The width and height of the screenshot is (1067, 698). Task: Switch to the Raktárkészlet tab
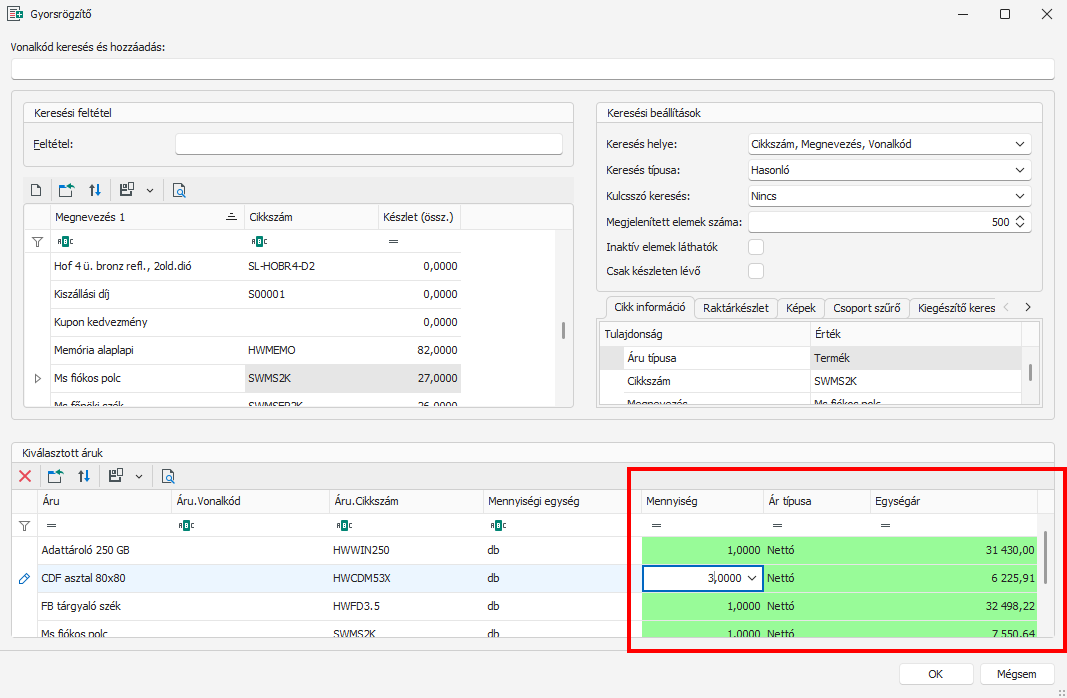click(735, 308)
